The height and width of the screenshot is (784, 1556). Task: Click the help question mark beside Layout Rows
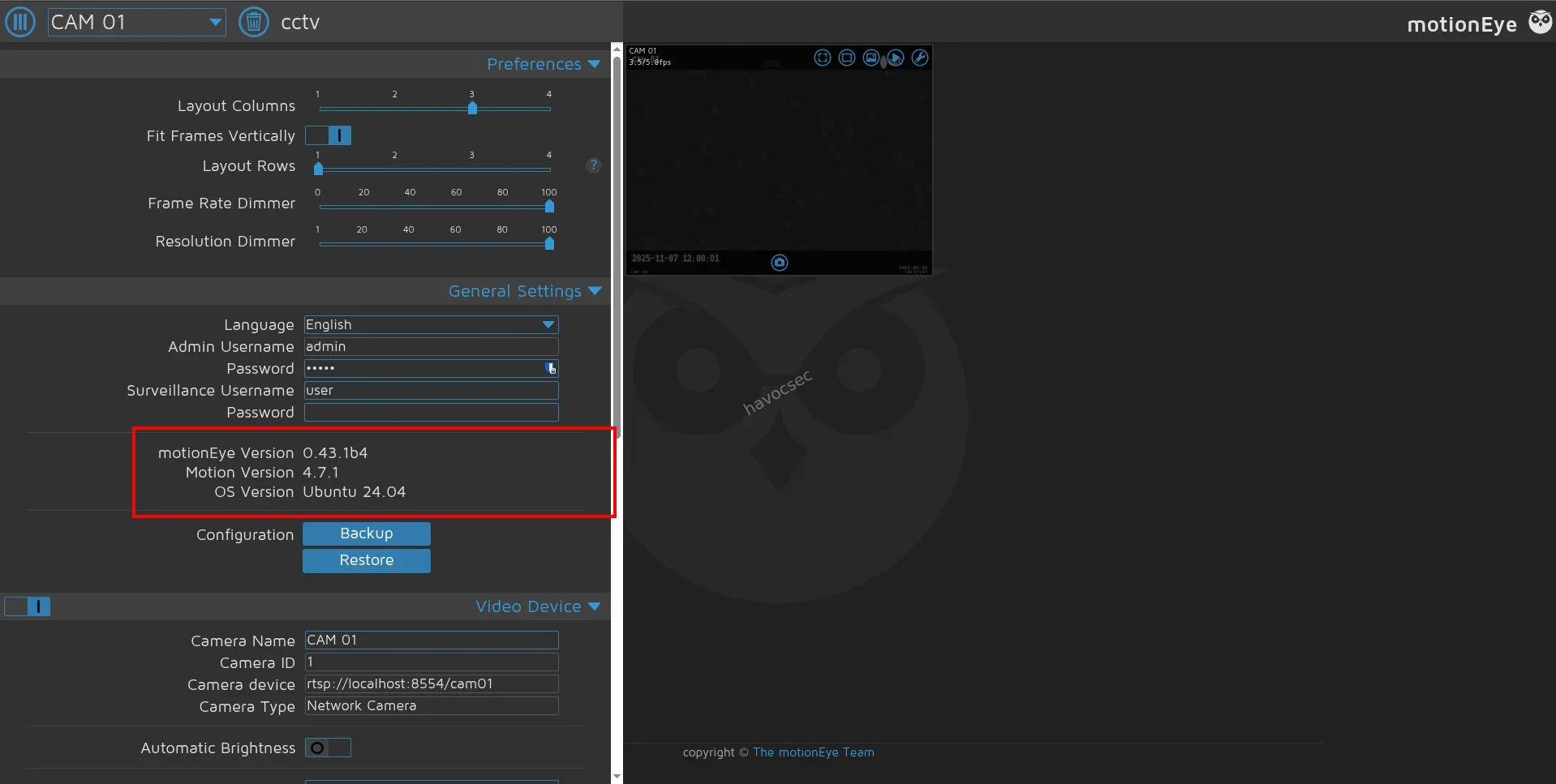(x=594, y=165)
